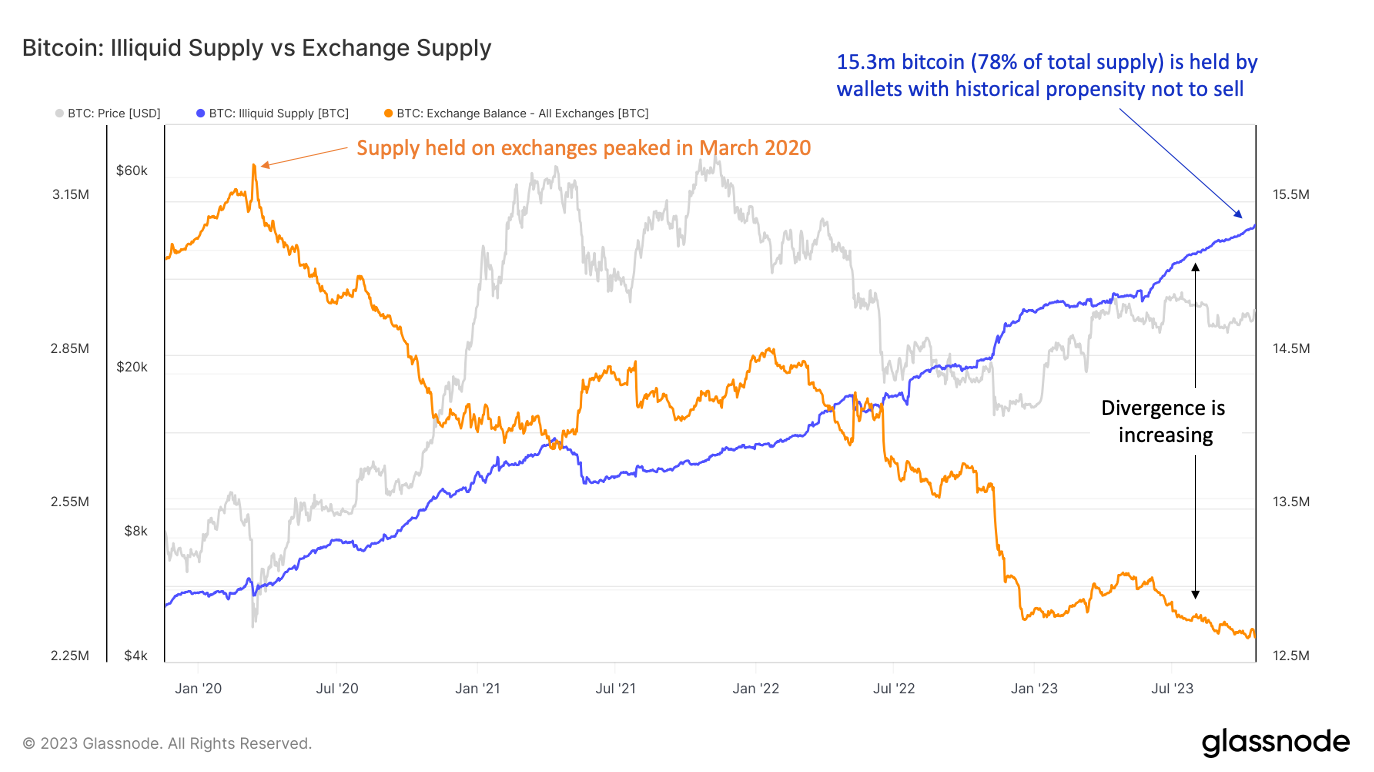
Task: Toggle the BTC Illiquid Supply legend entry
Action: pyautogui.click(x=278, y=113)
